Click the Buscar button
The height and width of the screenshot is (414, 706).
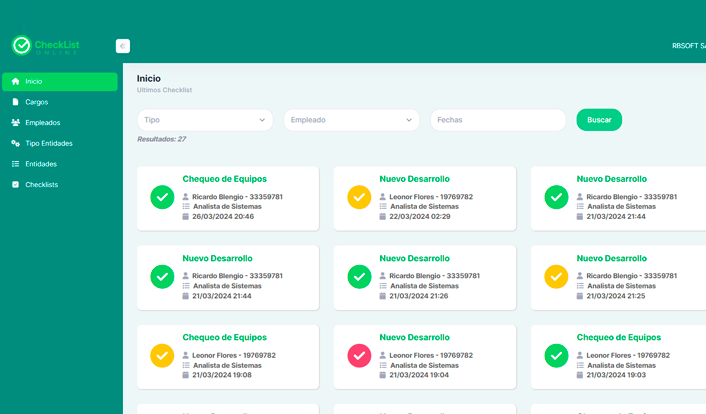(x=599, y=120)
